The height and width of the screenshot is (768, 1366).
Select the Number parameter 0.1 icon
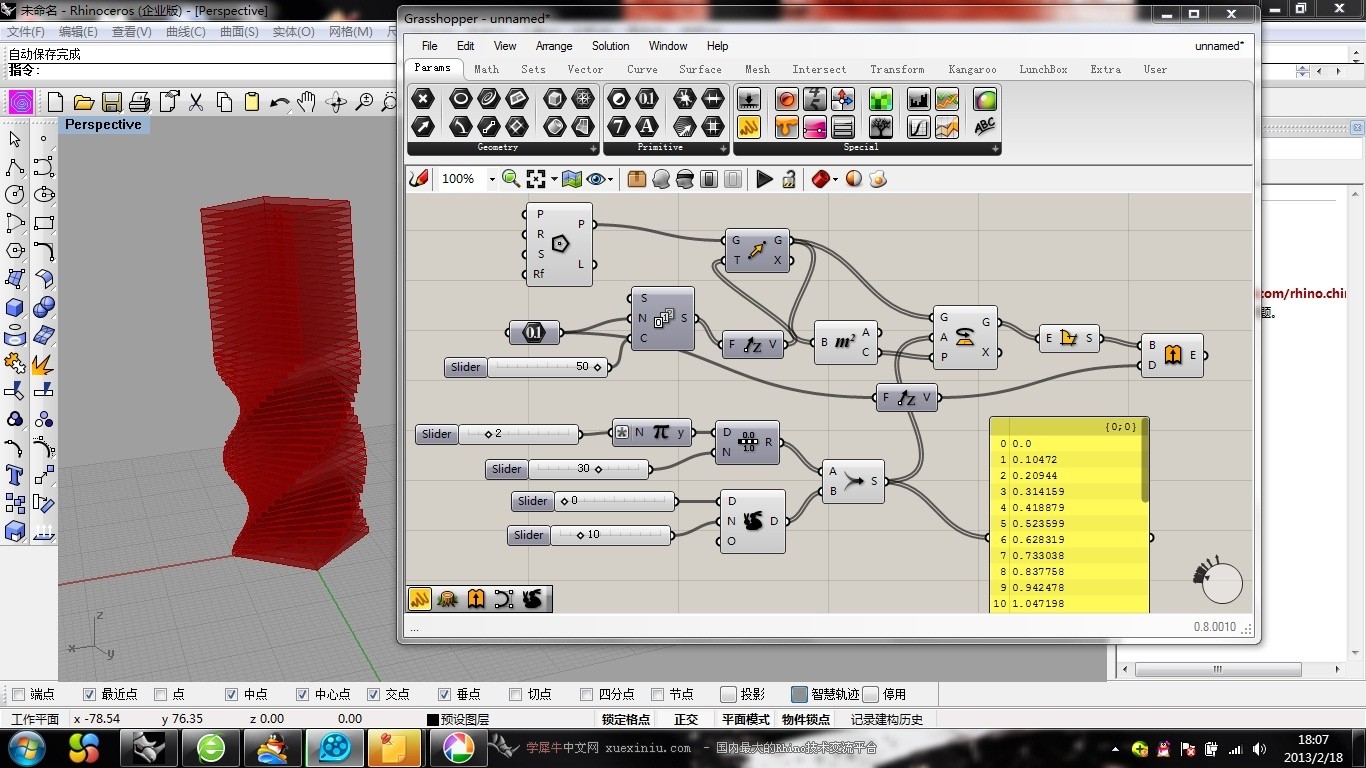pos(646,99)
